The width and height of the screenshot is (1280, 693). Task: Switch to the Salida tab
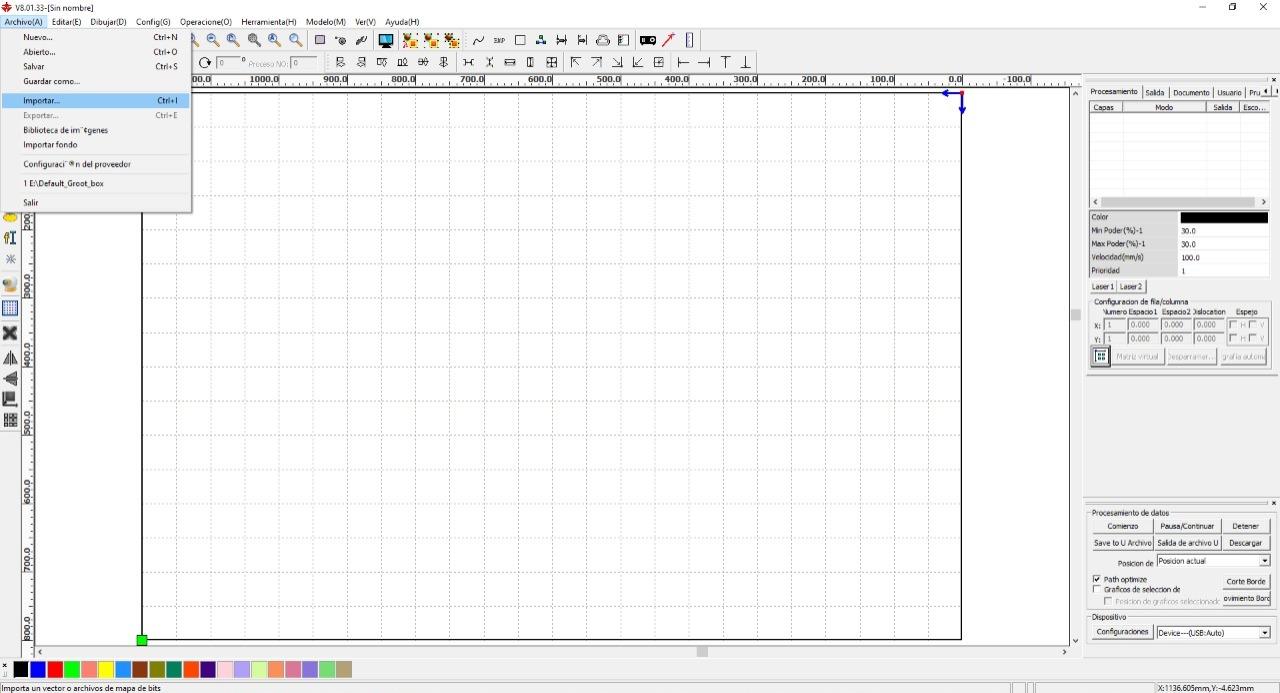pos(1155,92)
